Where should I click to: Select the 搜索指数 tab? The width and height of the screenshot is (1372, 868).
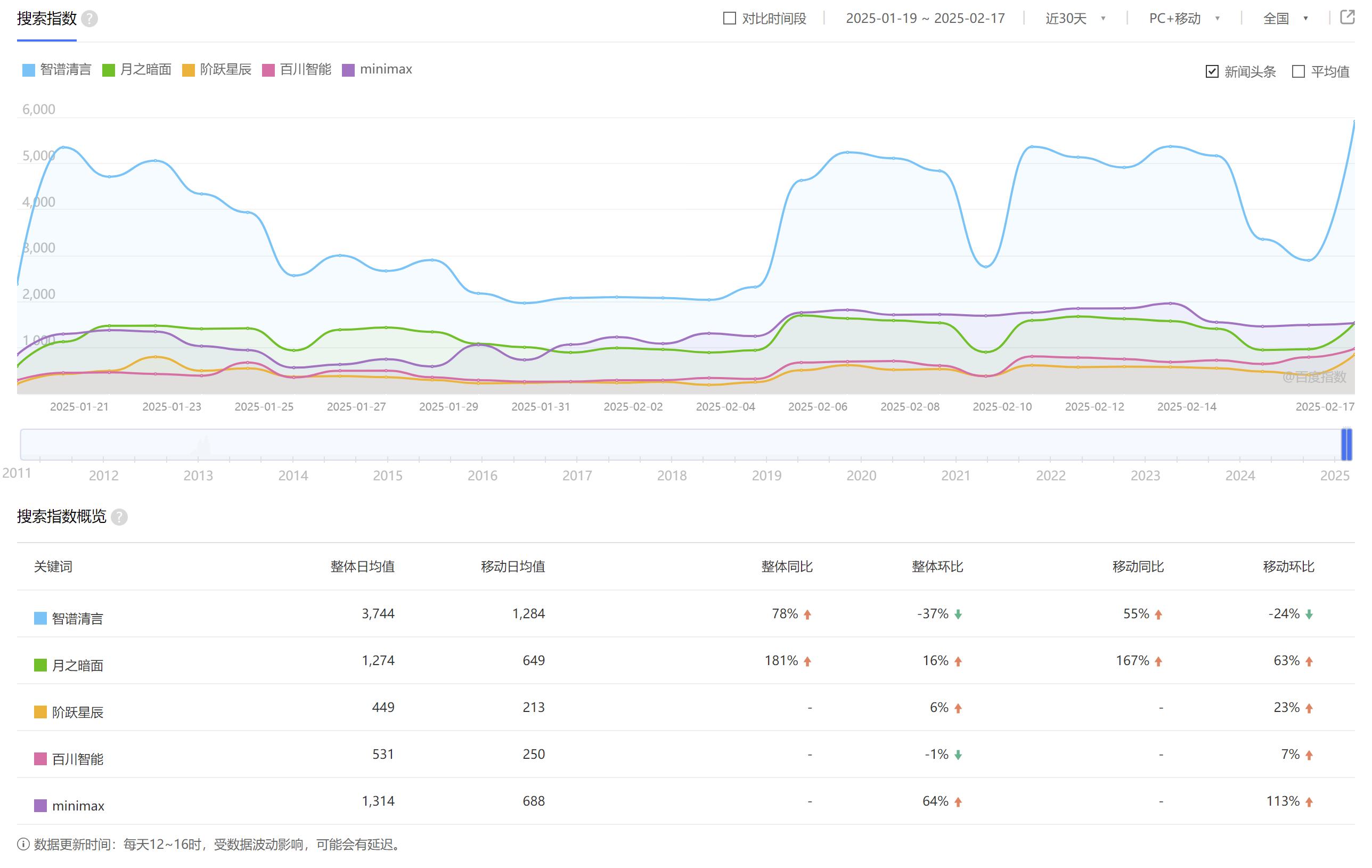coord(47,19)
